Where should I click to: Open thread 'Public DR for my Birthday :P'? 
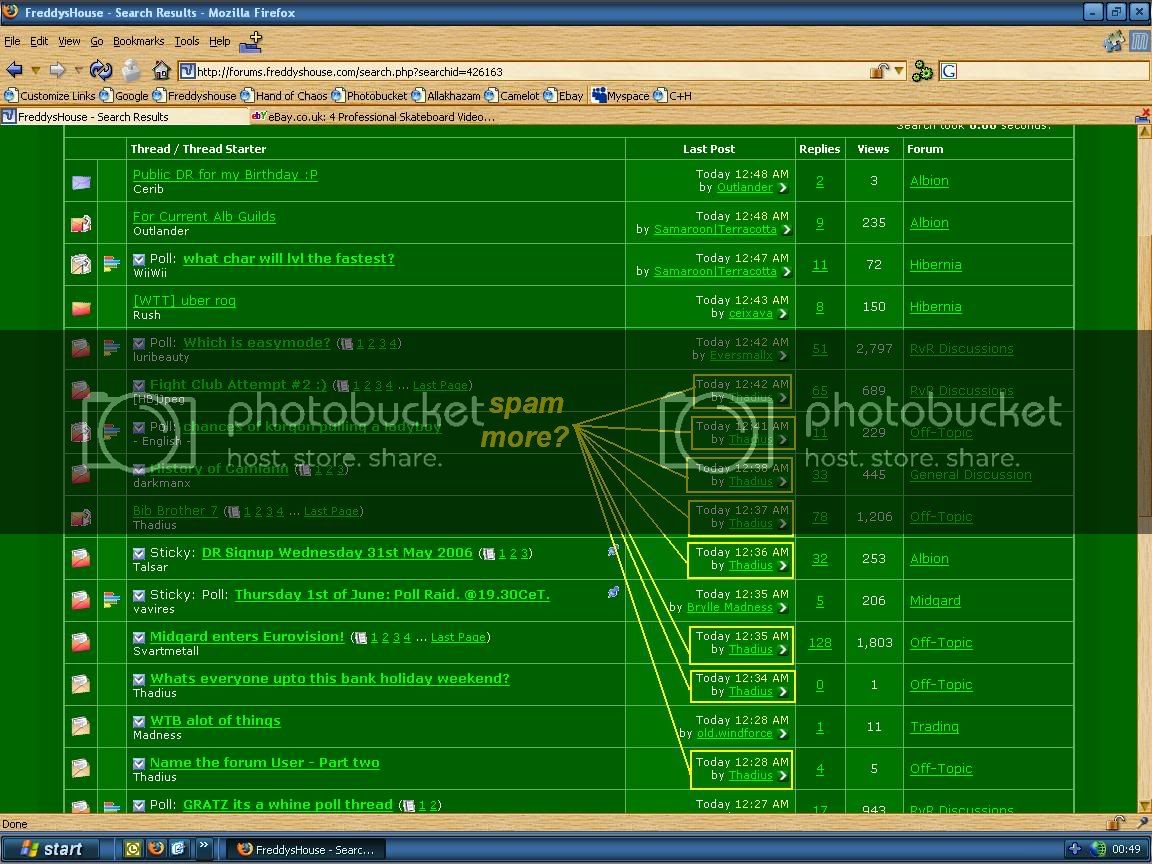tap(225, 175)
